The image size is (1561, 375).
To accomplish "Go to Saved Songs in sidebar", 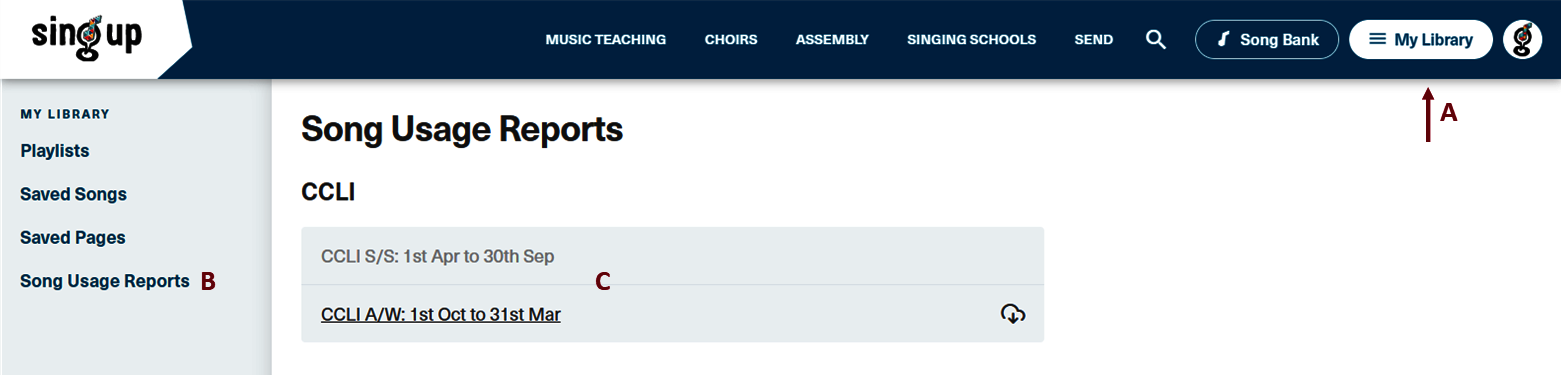I will point(74,194).
